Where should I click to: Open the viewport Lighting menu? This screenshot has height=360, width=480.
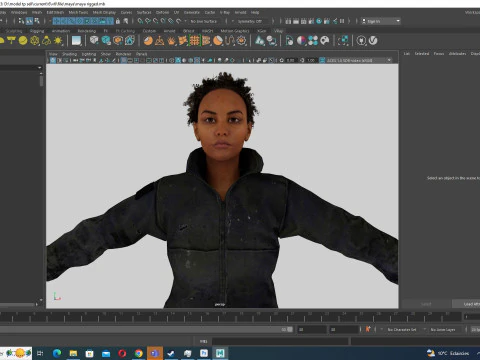tap(89, 54)
